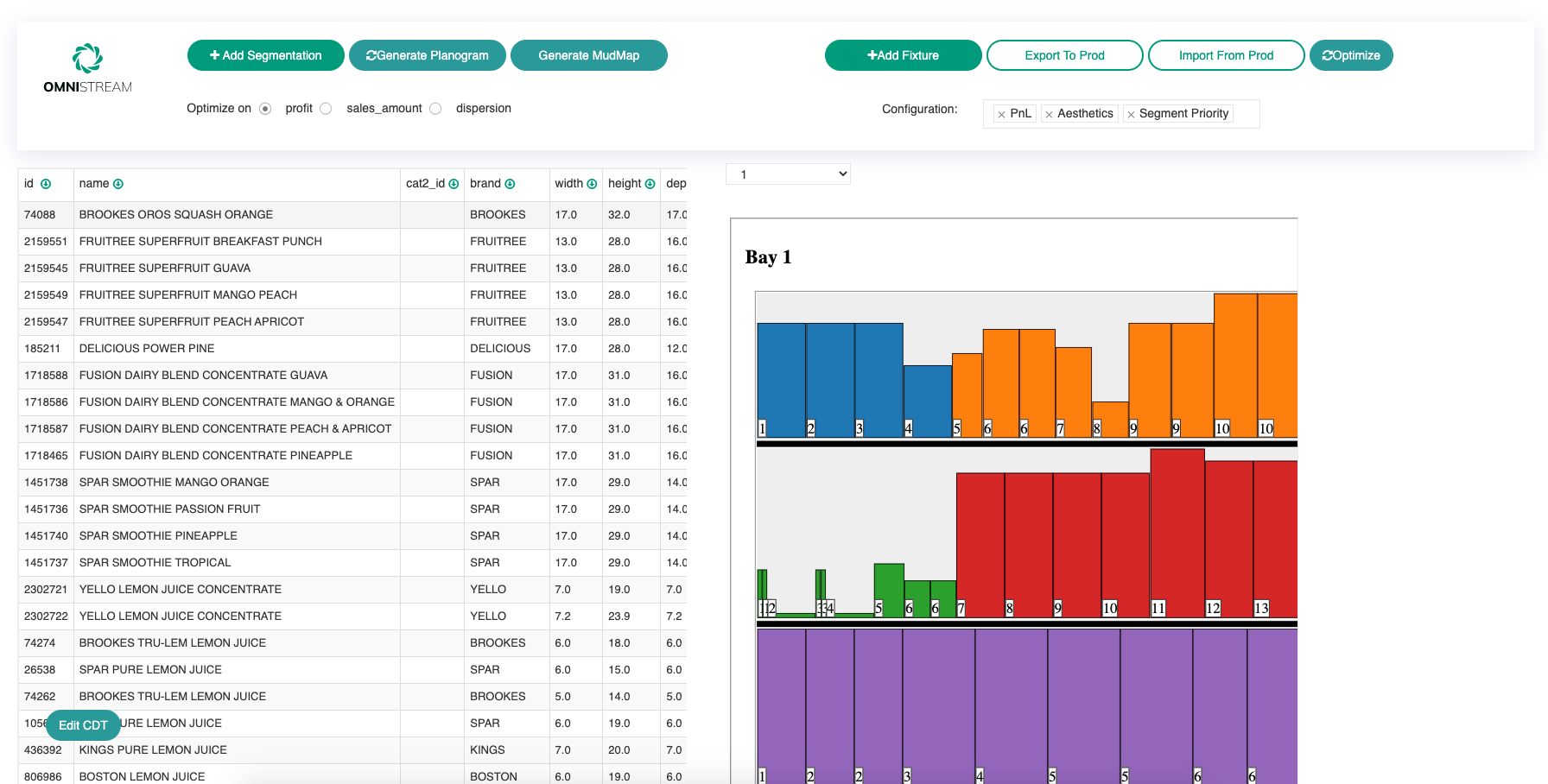The height and width of the screenshot is (784, 1548).
Task: Click the OmniStream logo
Action: (87, 68)
